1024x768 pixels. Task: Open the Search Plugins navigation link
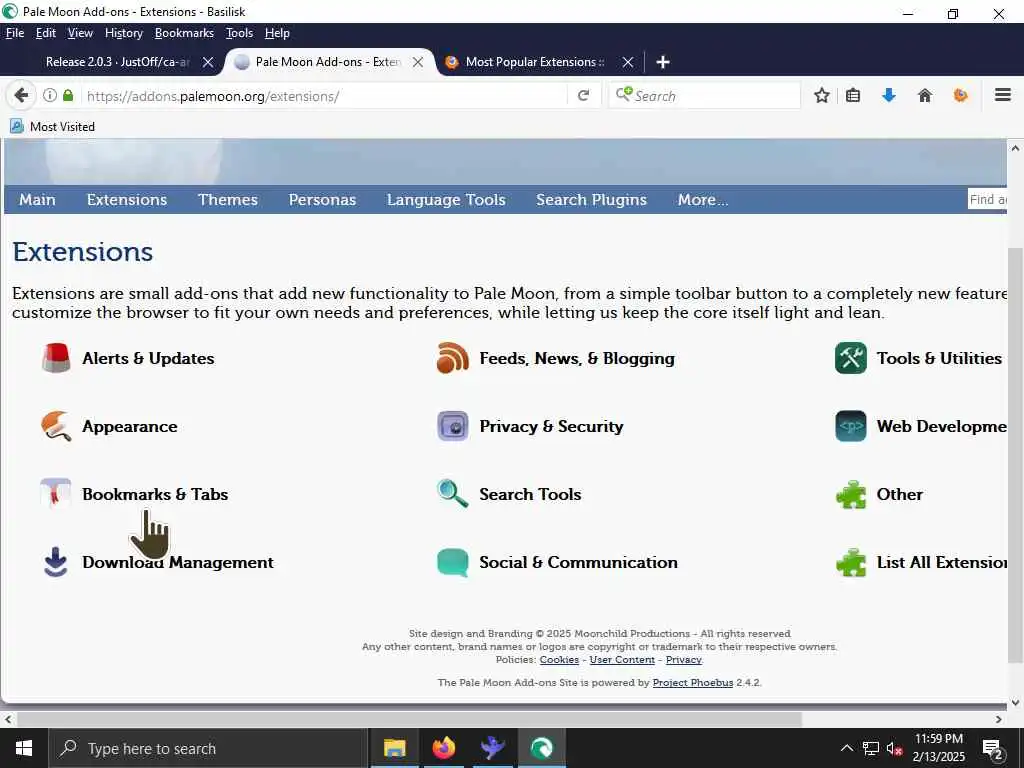coord(591,200)
